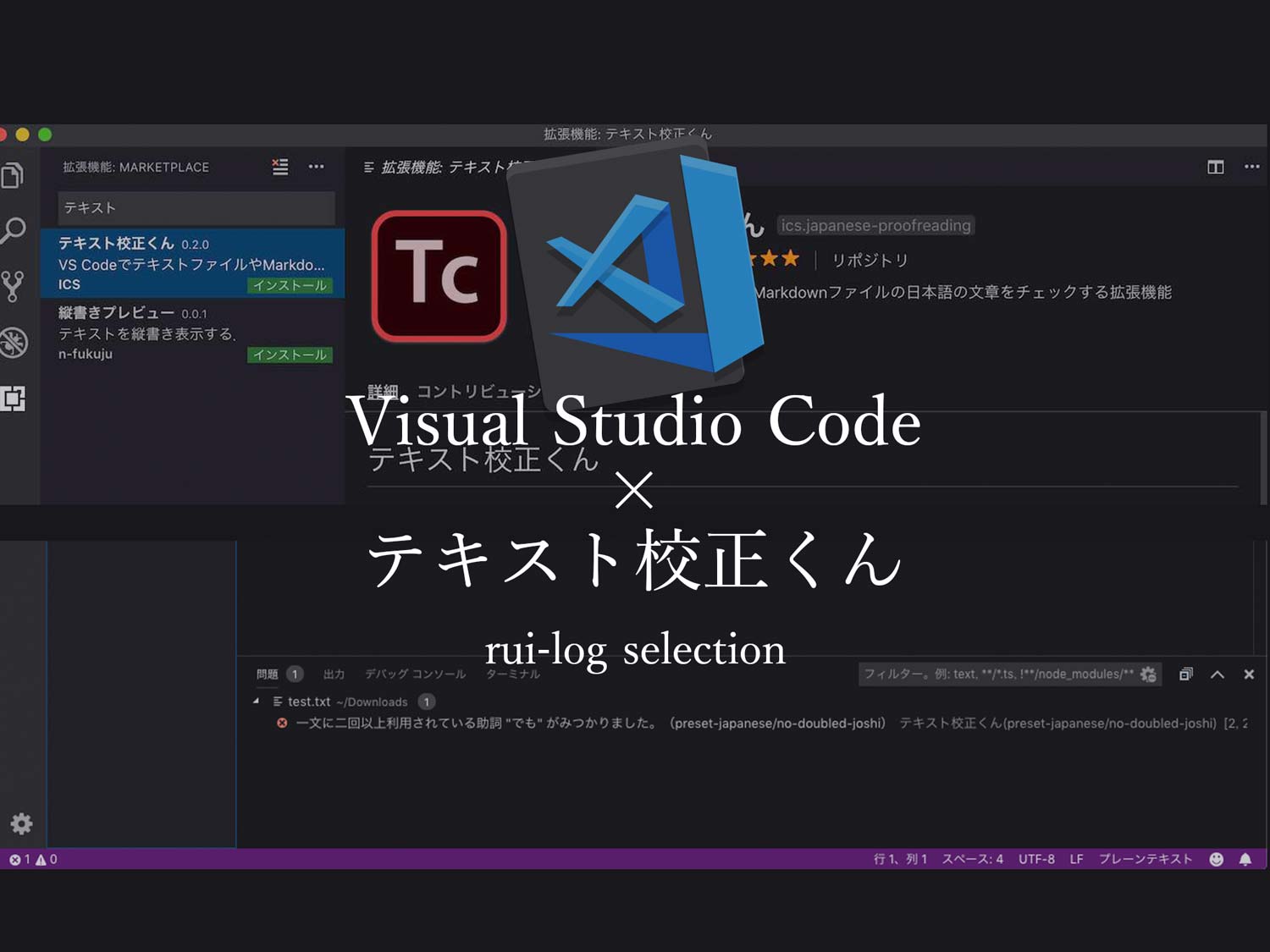The image size is (1270, 952).
Task: Open editor more actions ellipsis
Action: point(1251,167)
